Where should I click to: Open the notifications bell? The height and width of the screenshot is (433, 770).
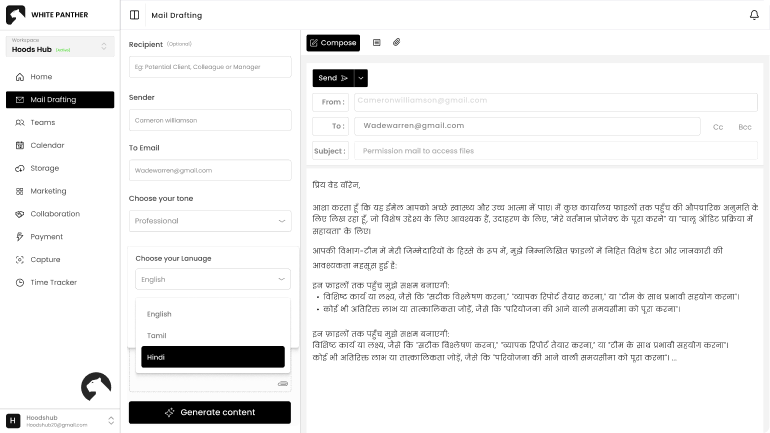(754, 15)
